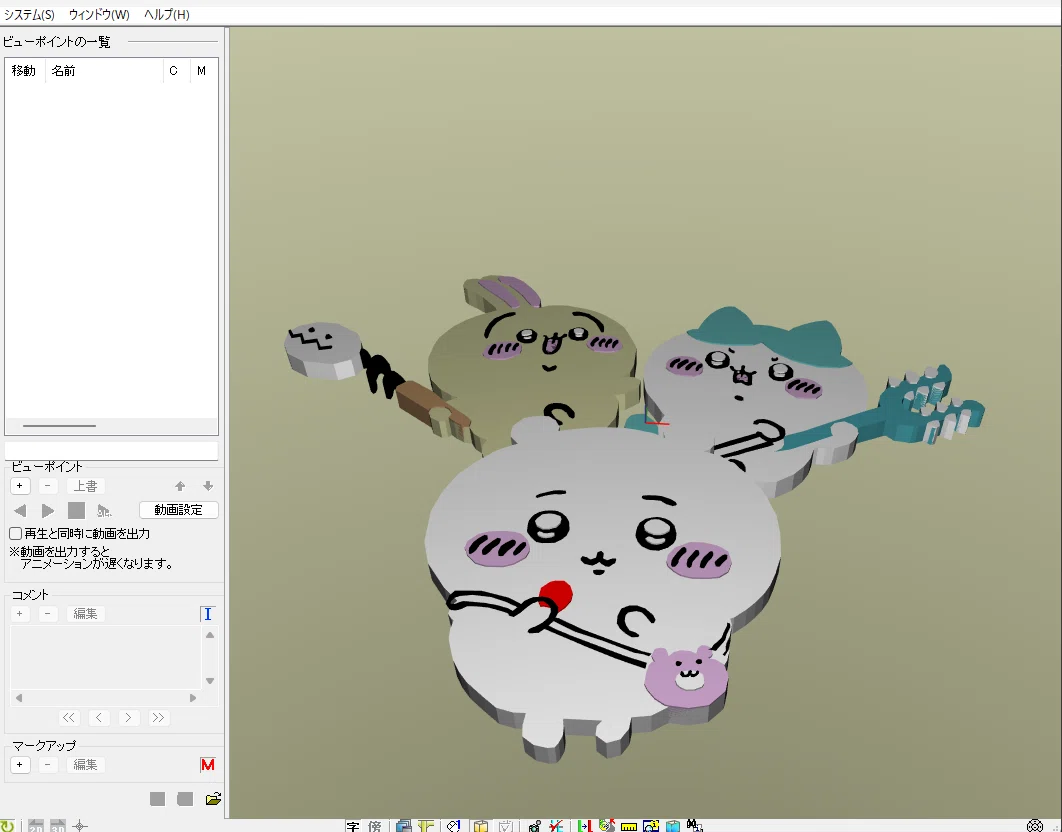
Task: Toggle the 傍 icon in bottom toolbar
Action: click(x=375, y=826)
